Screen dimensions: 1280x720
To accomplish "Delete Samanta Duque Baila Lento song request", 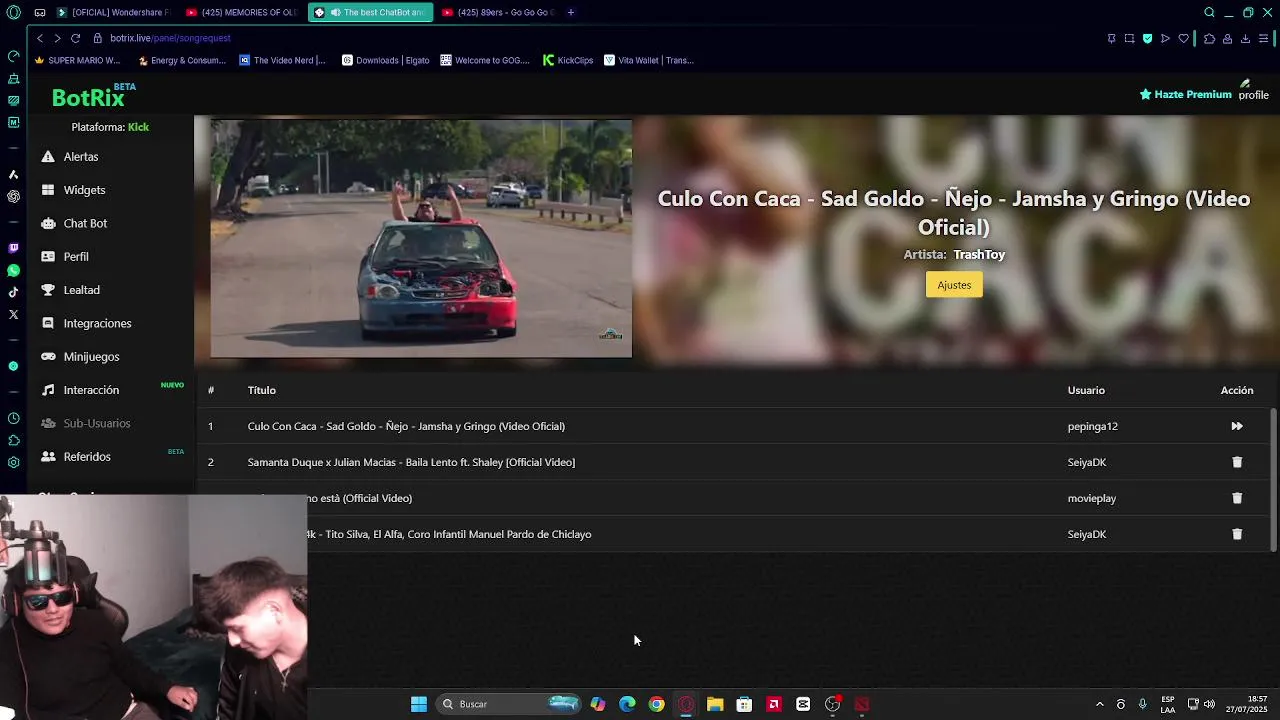I will (1237, 462).
